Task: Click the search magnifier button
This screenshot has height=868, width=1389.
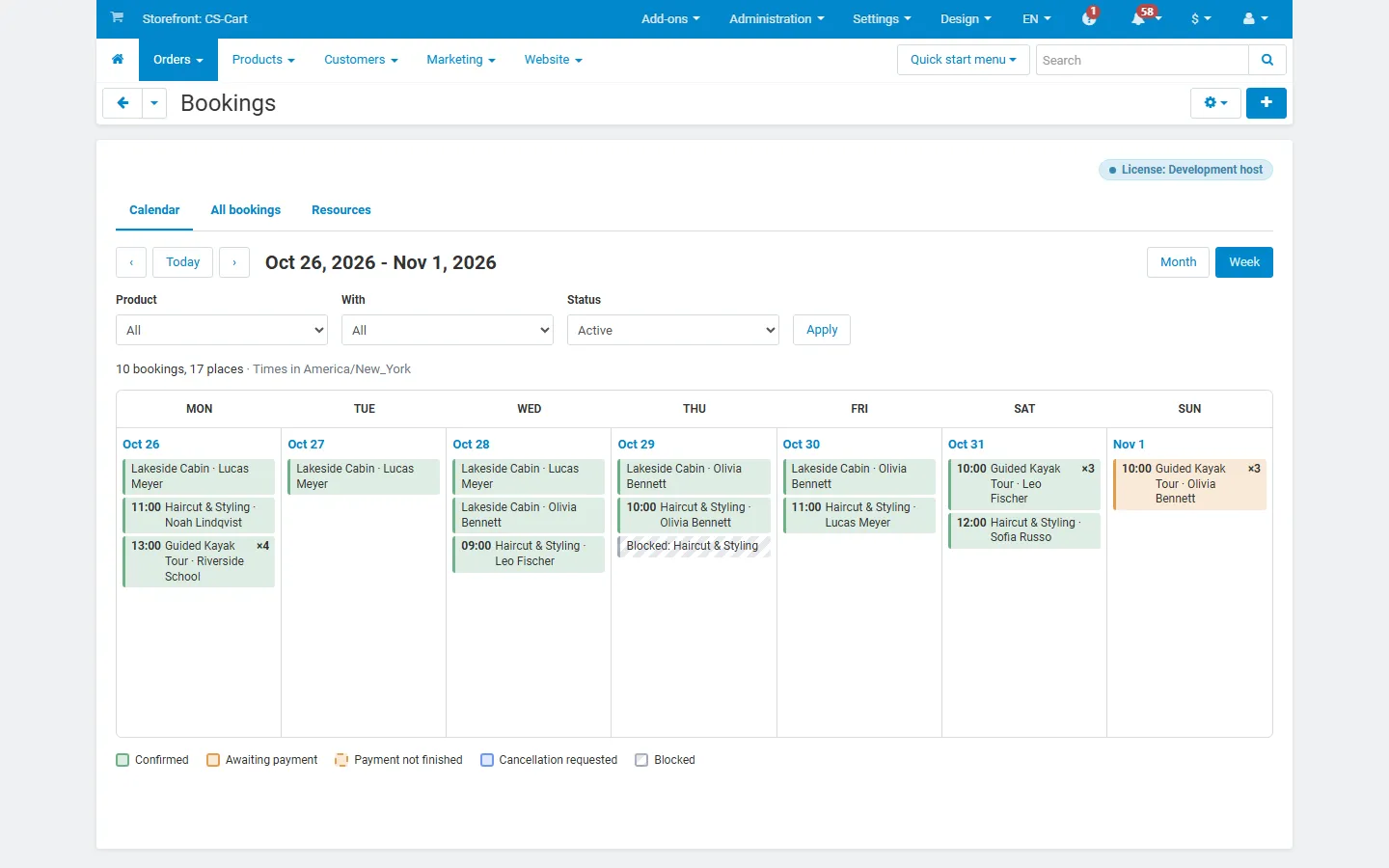Action: [x=1267, y=60]
